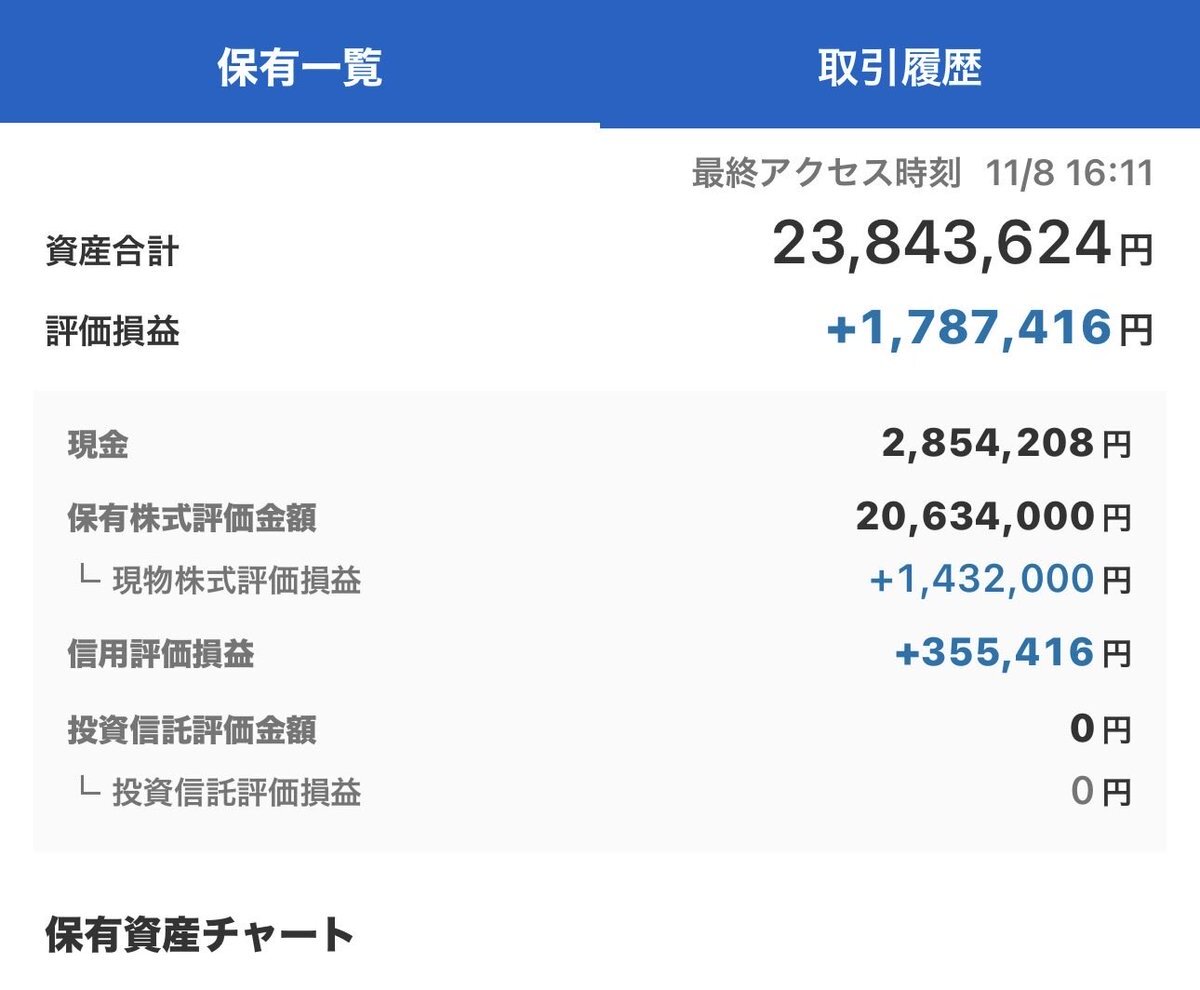Click the gray 0円 beside 投資信託評価損益

point(1100,792)
